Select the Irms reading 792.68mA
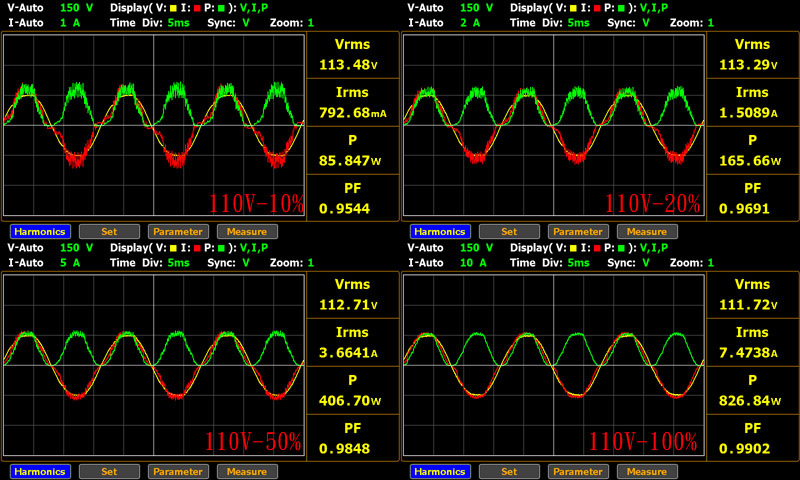This screenshot has height=480, width=800. tap(353, 113)
